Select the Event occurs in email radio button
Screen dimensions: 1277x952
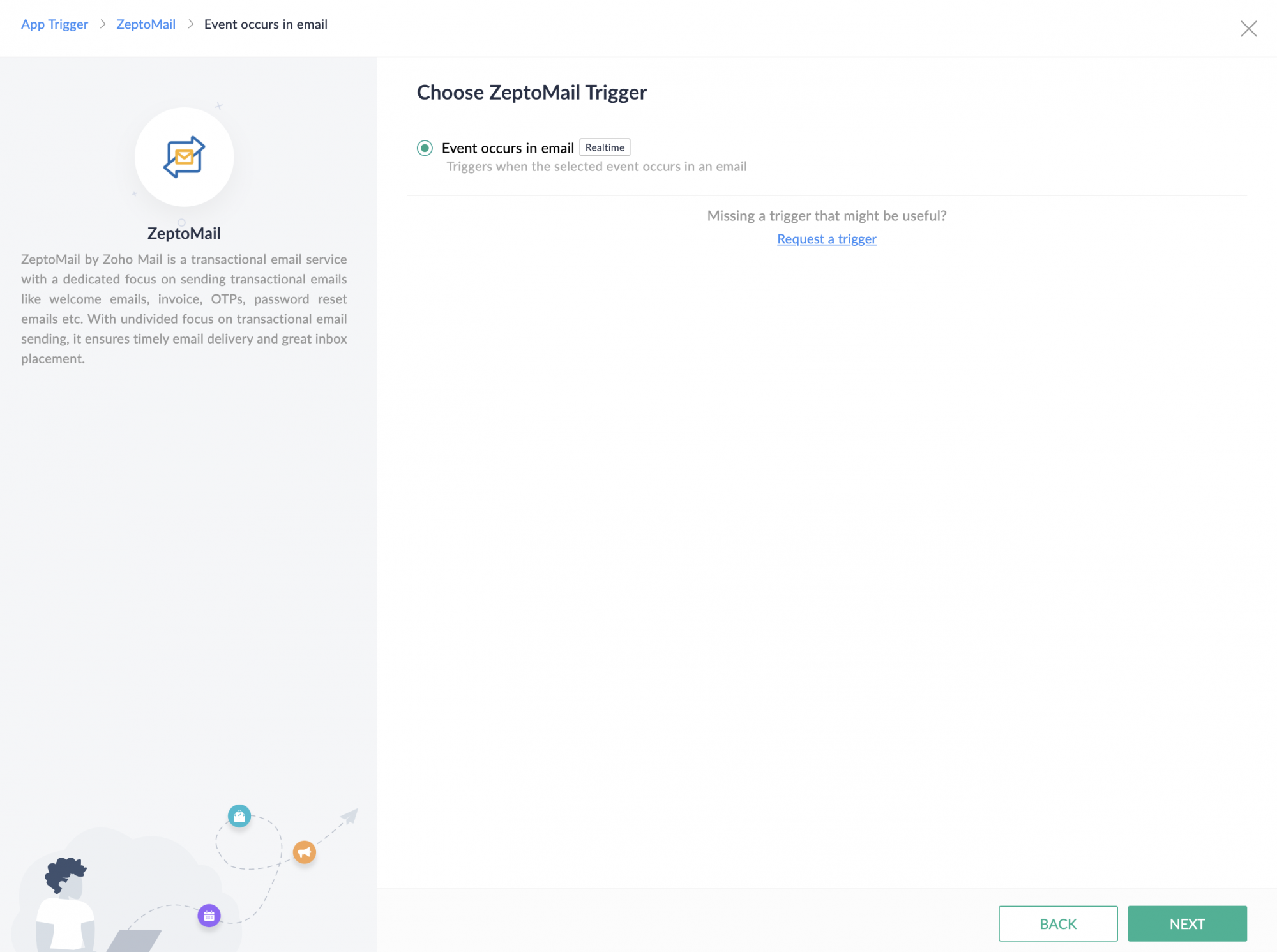click(x=425, y=148)
